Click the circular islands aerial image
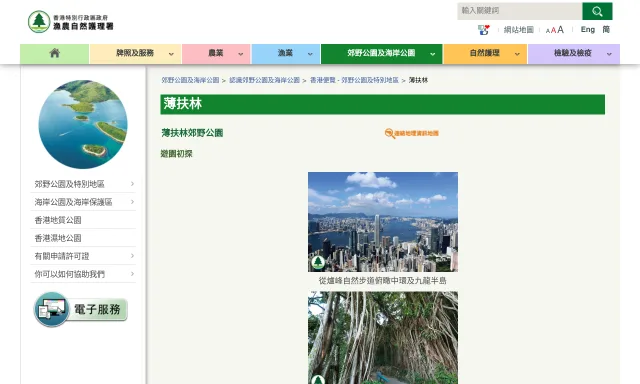Viewport: 640px width, 384px height. pos(83,124)
